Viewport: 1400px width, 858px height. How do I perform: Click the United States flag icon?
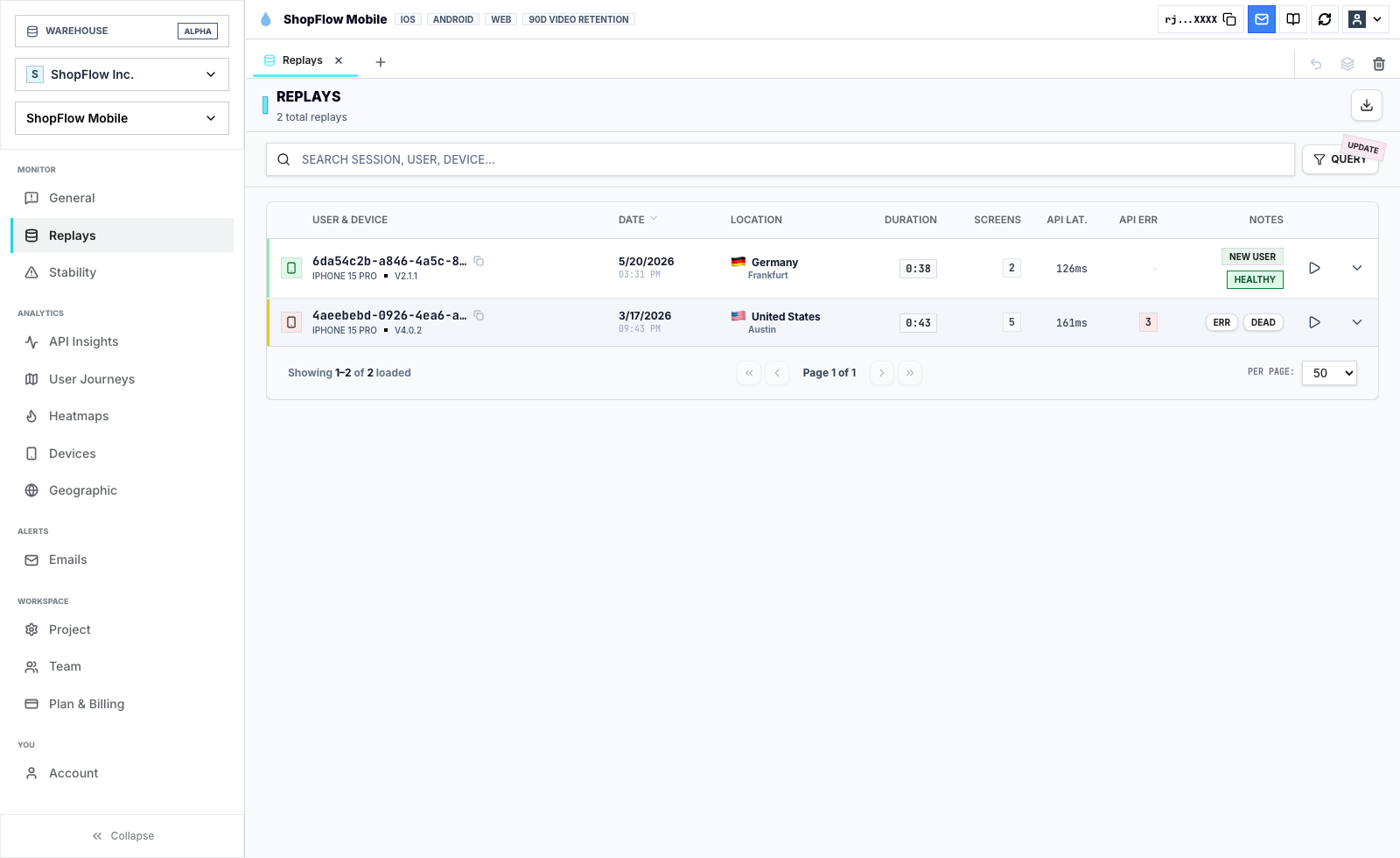[x=738, y=315]
